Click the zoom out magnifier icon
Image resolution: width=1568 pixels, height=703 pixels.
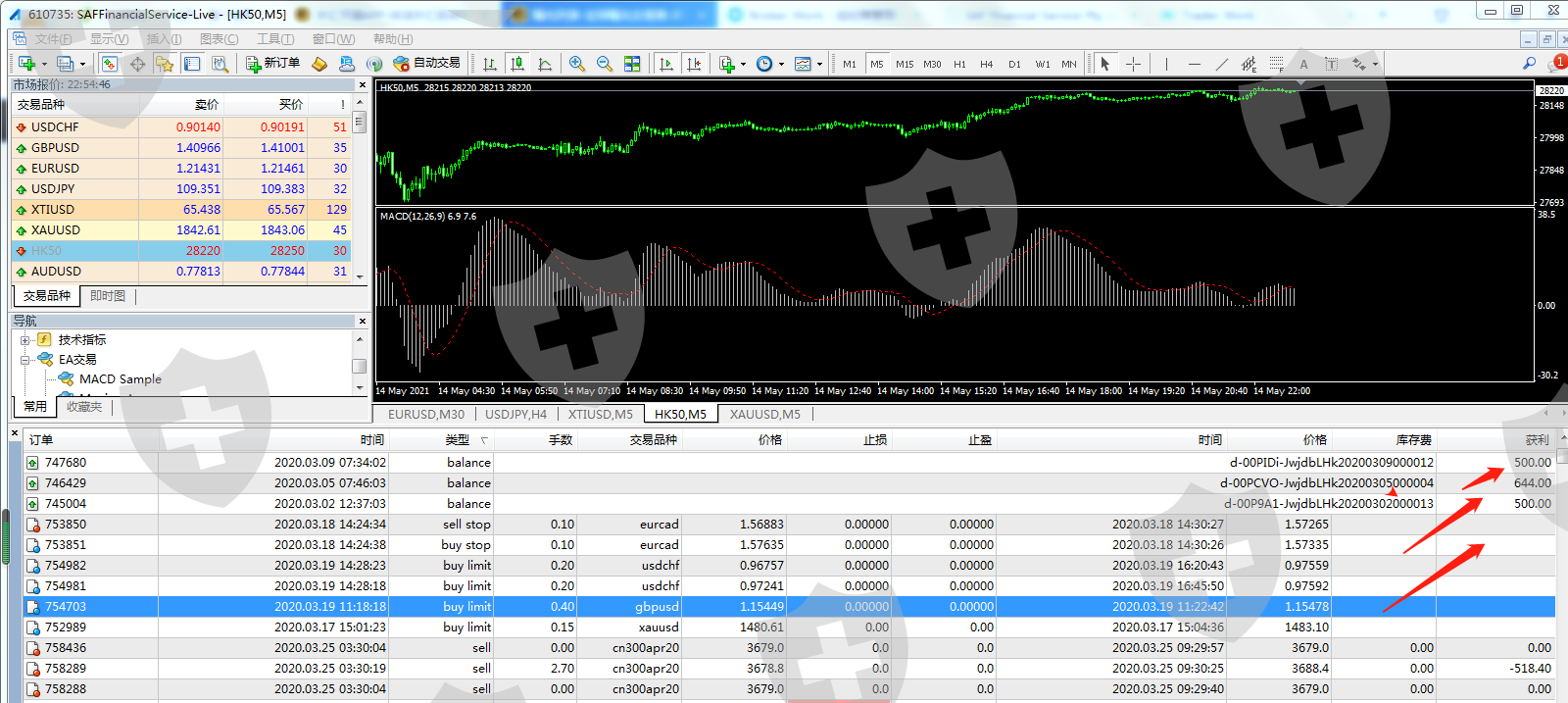pyautogui.click(x=605, y=64)
